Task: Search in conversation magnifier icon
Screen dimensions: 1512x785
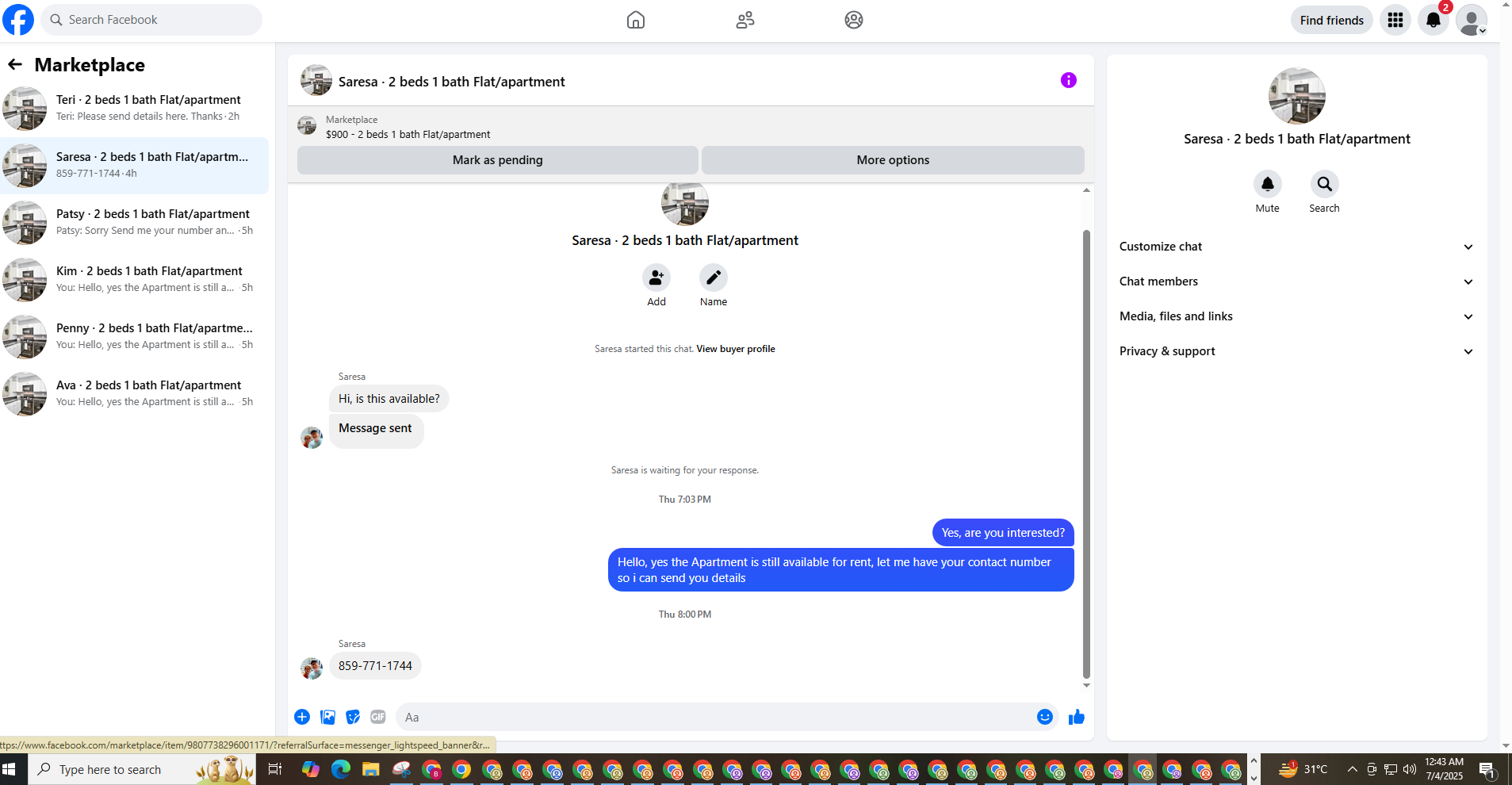Action: pyautogui.click(x=1325, y=184)
